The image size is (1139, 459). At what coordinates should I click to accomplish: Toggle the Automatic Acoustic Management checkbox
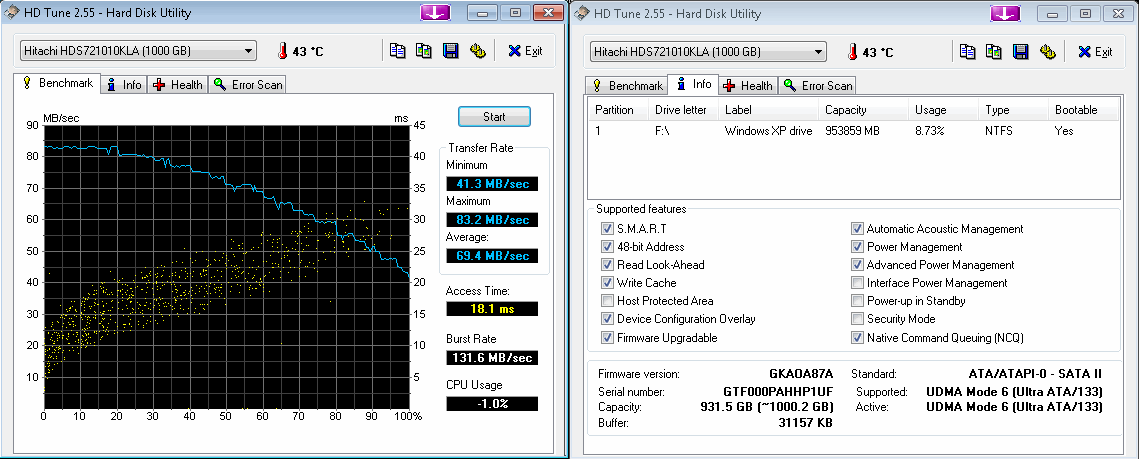[x=857, y=229]
